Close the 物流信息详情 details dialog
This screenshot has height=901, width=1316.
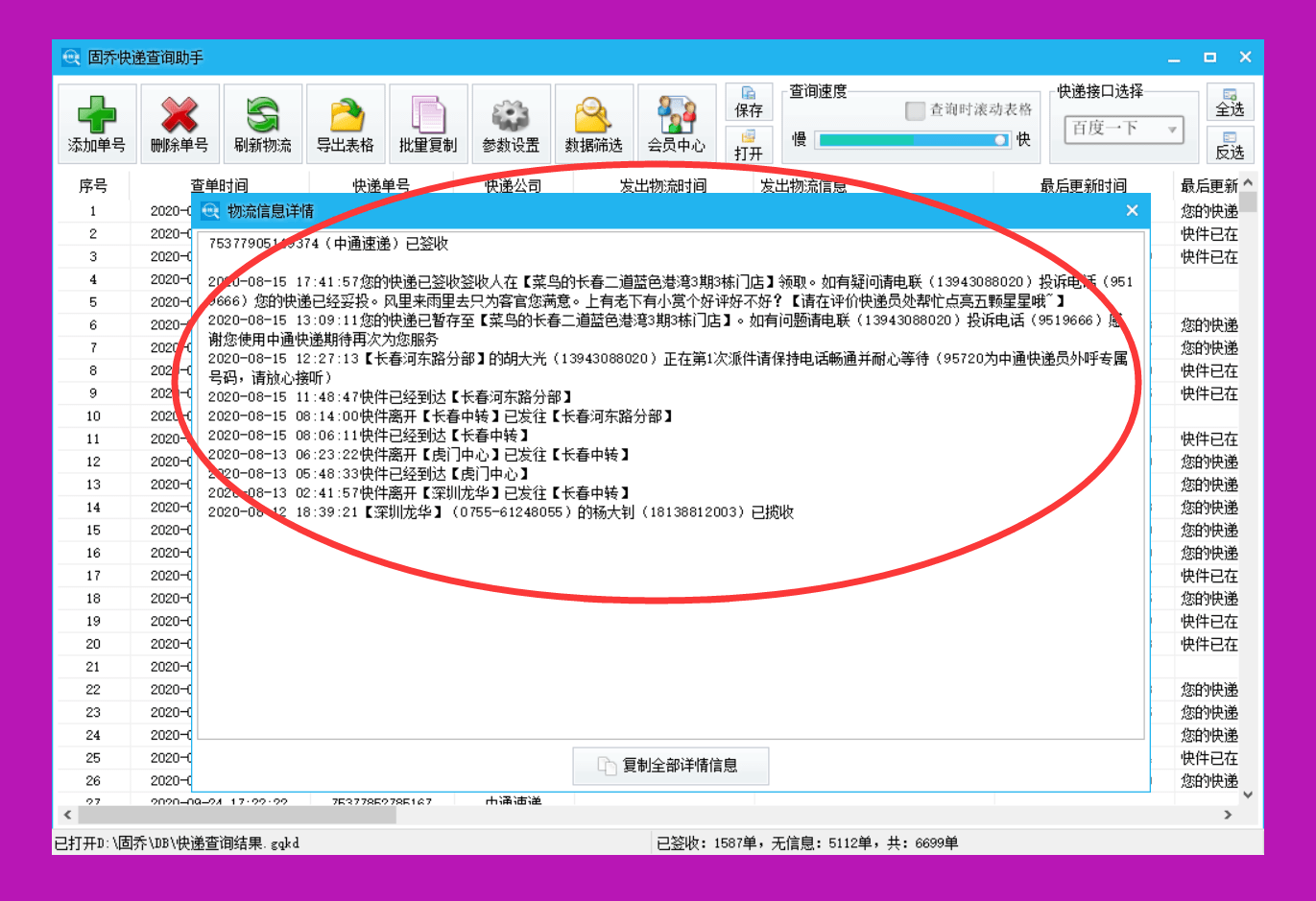pyautogui.click(x=1133, y=210)
